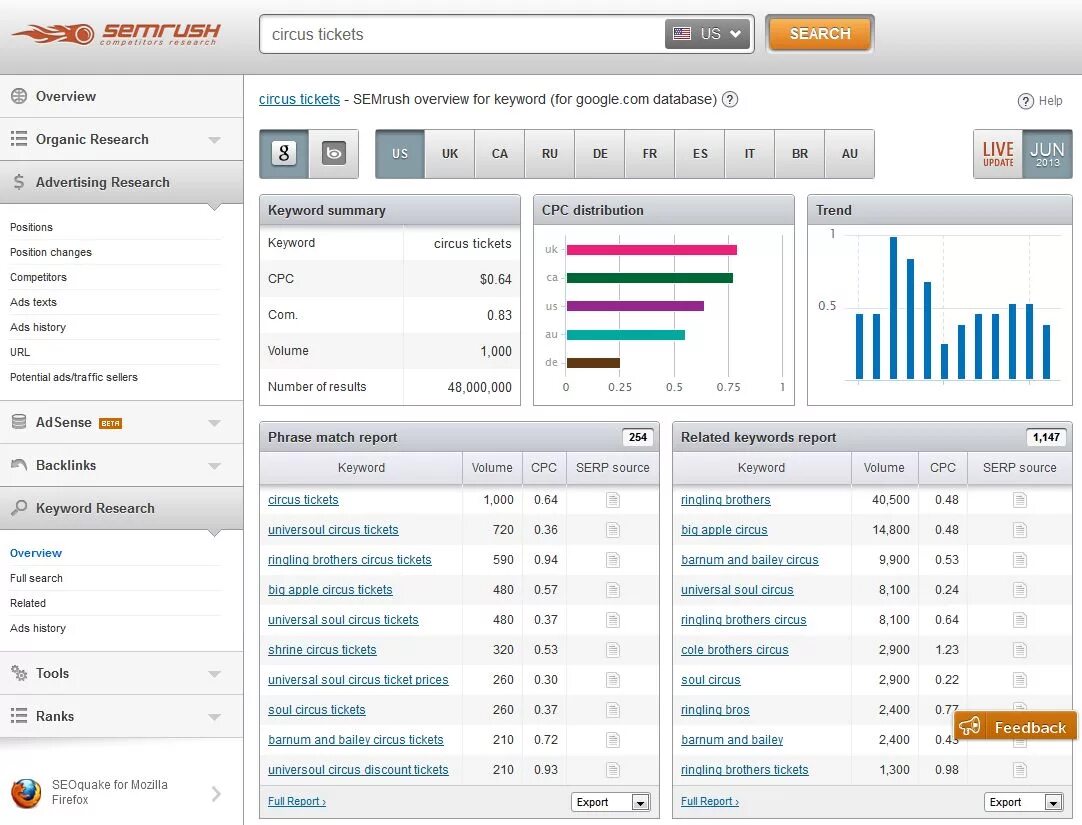Select the DE database tab

point(600,154)
